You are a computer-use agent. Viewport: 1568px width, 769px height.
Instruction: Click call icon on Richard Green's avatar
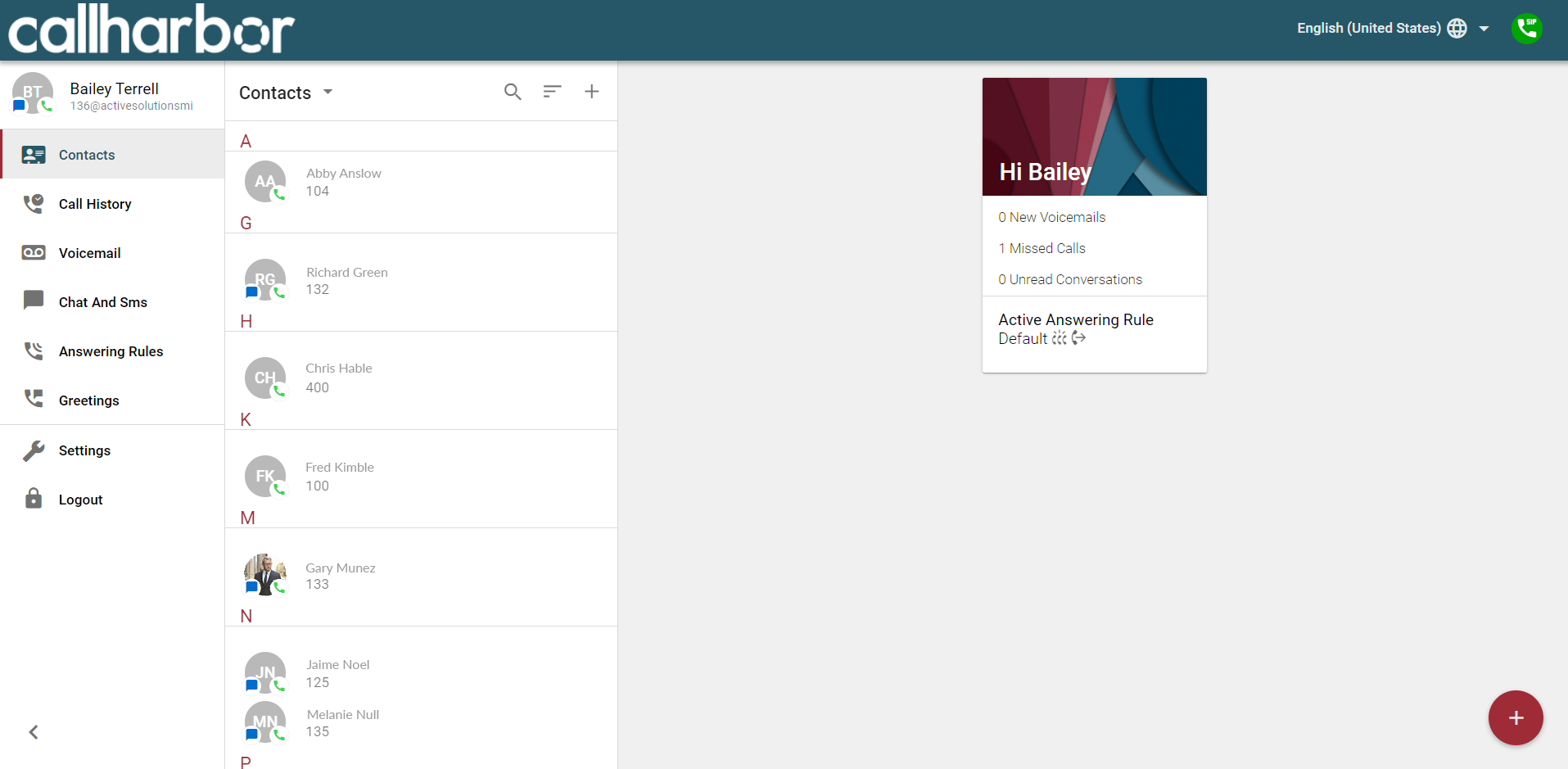(x=279, y=292)
